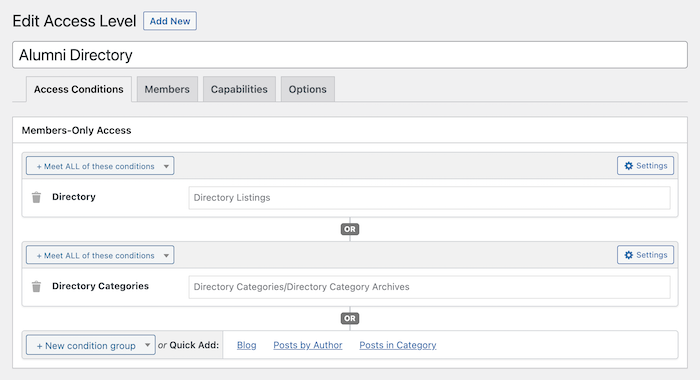Click the Edit Access Level heading
The image size is (700, 380).
(74, 21)
